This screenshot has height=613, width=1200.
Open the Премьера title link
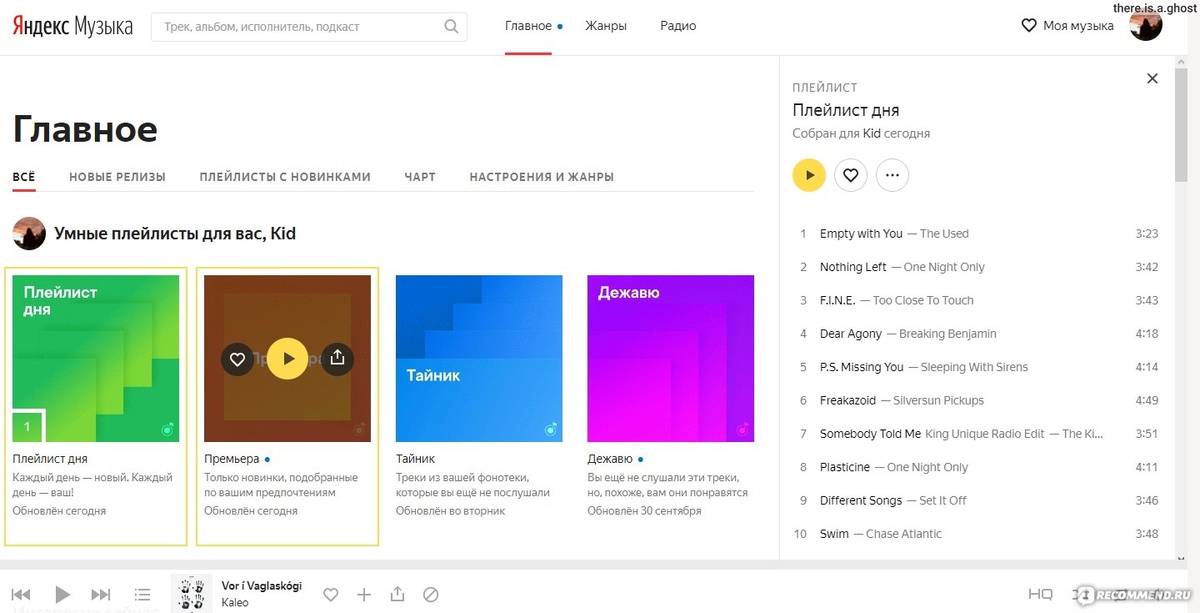(x=231, y=459)
